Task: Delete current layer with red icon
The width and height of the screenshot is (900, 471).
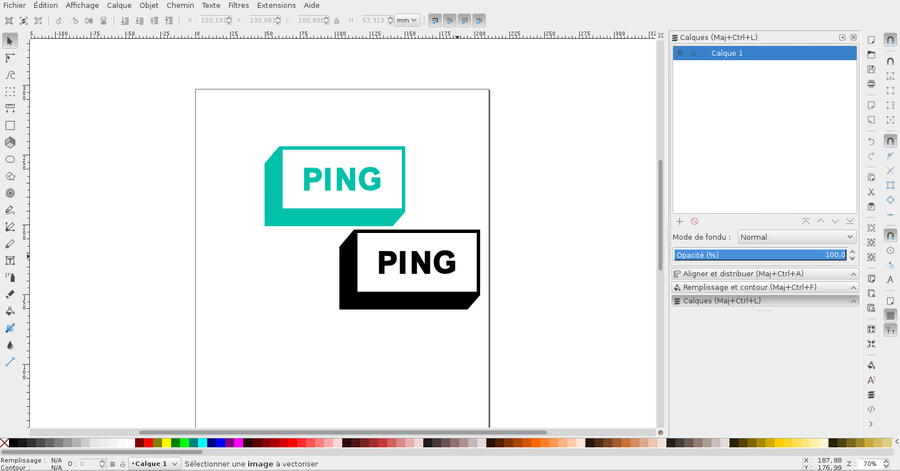Action: [x=694, y=221]
